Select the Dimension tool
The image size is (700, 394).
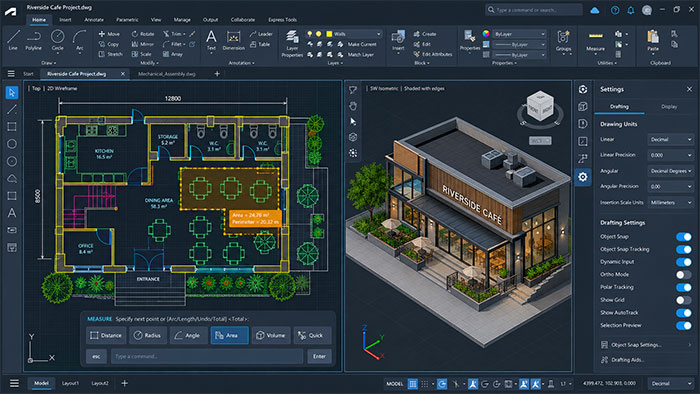click(x=233, y=40)
